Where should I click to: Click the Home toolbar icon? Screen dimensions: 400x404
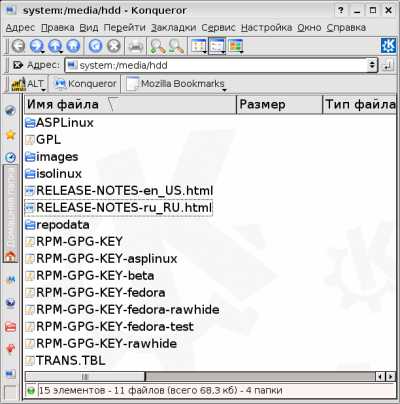pyautogui.click(x=73, y=46)
